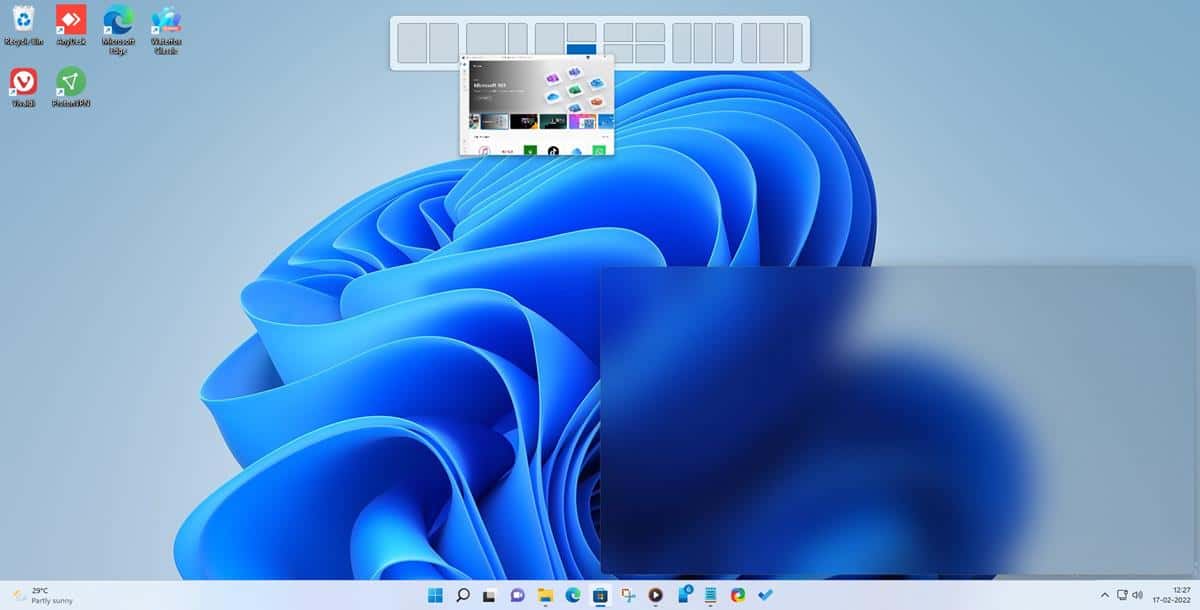This screenshot has height=610, width=1200.
Task: Choose top-left quadrant of four-grid snap layout
Action: pos(618,32)
